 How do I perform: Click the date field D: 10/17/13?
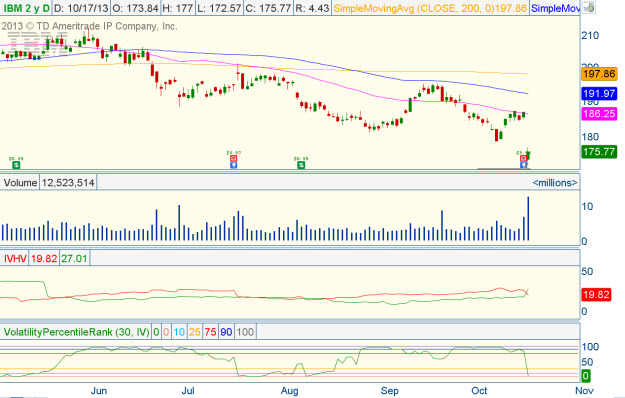(81, 8)
